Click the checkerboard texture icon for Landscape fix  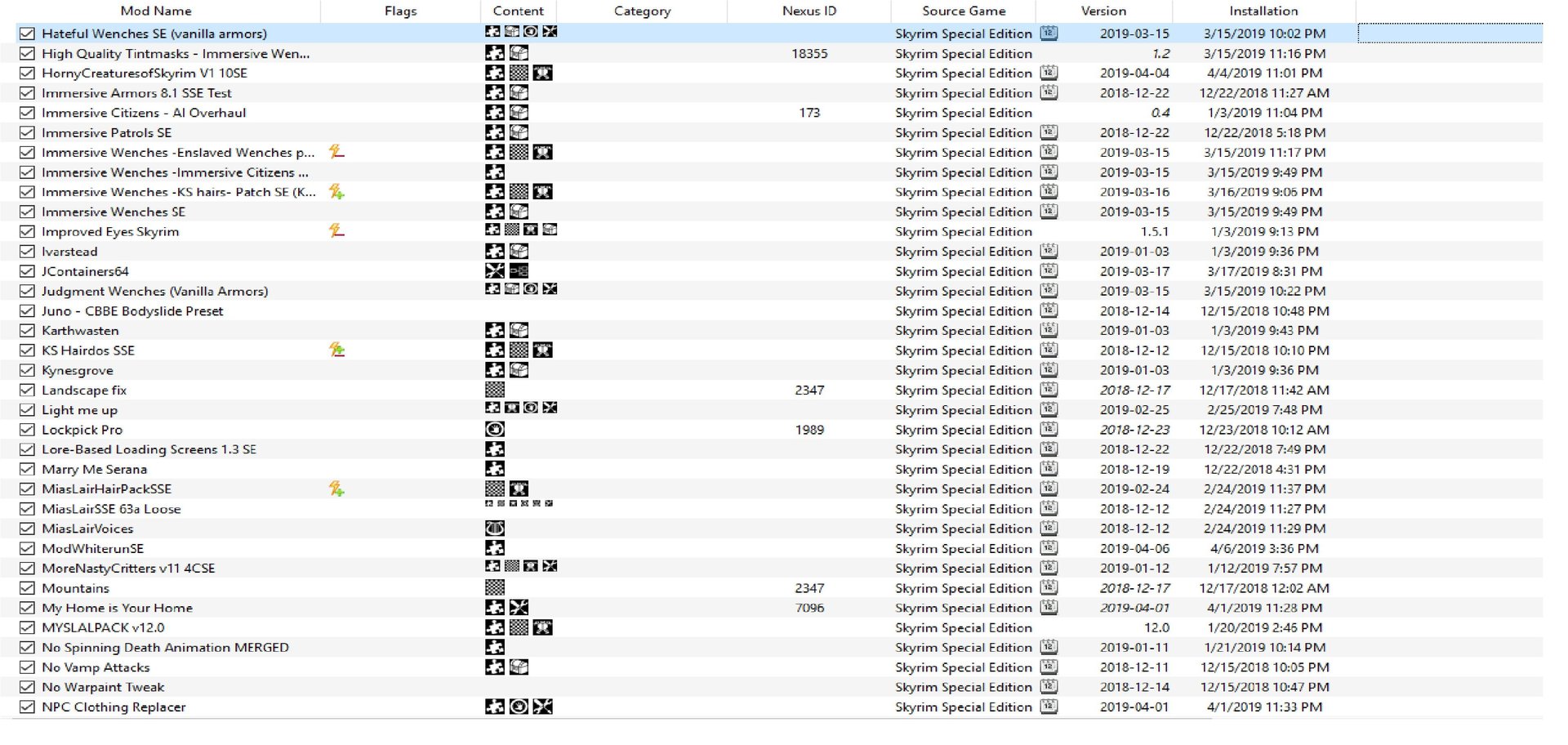click(x=495, y=390)
